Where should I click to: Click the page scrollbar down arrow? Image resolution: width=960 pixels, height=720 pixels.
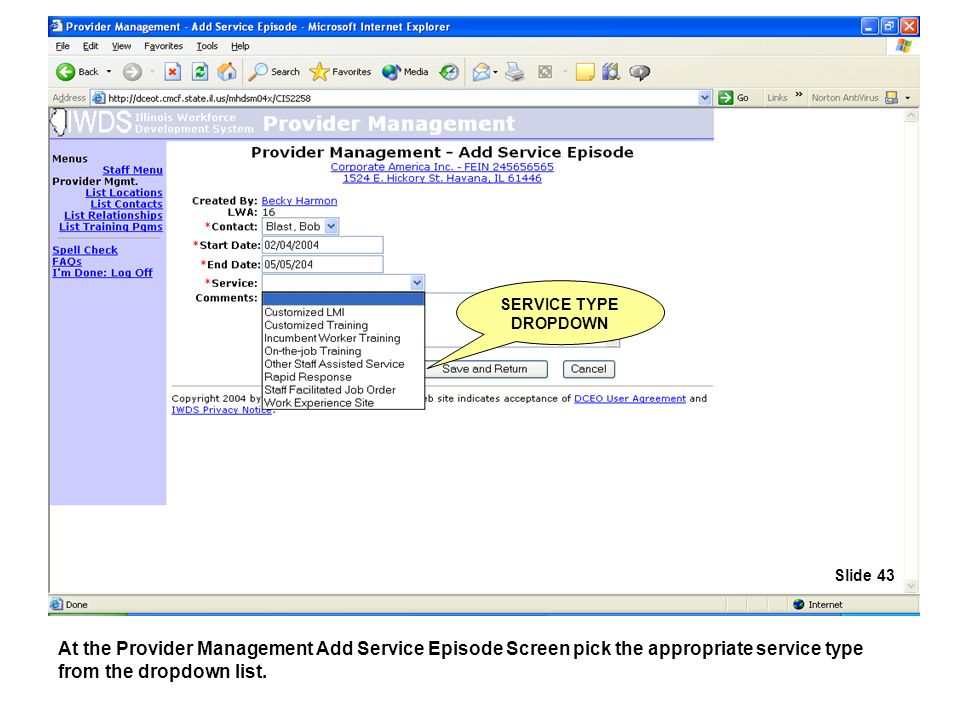click(x=911, y=586)
